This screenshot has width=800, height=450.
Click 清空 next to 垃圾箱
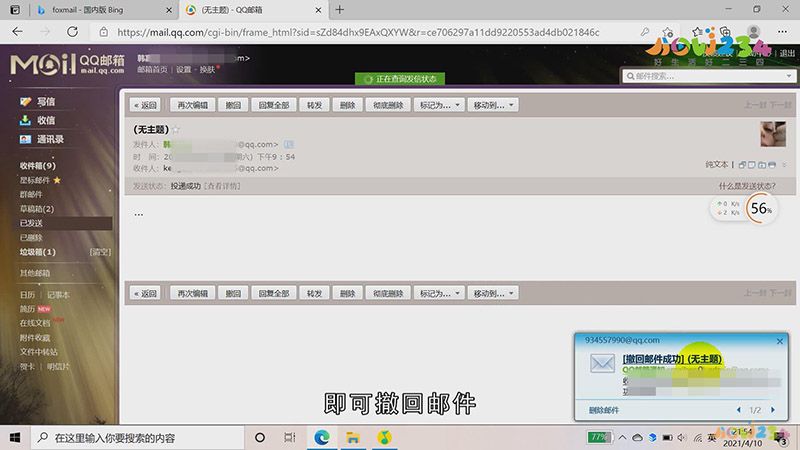coord(100,252)
